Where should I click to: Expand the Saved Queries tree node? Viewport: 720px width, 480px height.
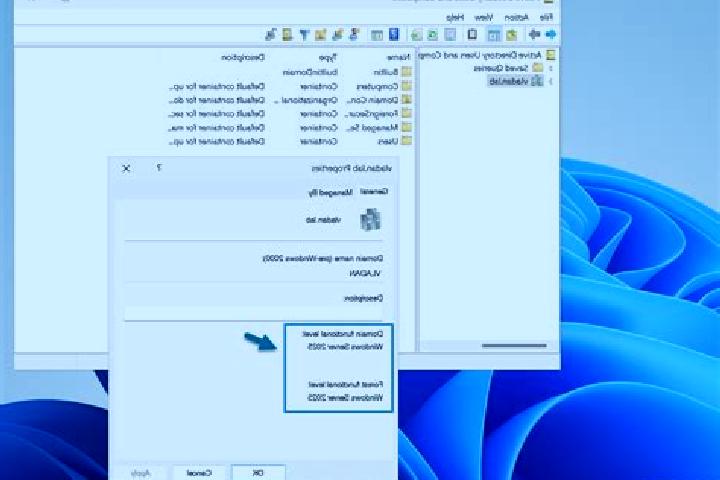tap(551, 68)
